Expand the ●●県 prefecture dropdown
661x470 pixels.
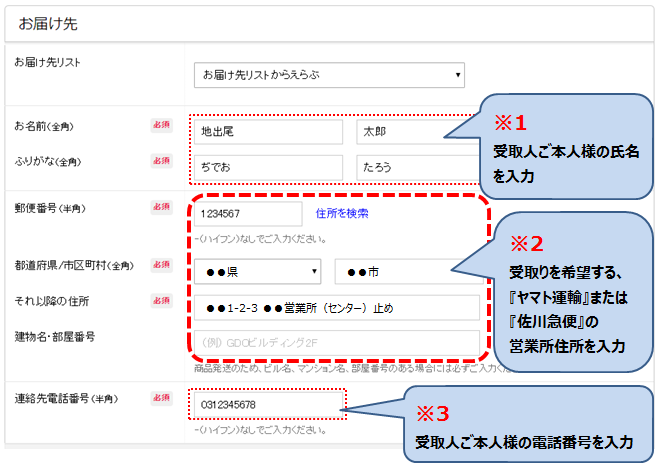tap(257, 271)
